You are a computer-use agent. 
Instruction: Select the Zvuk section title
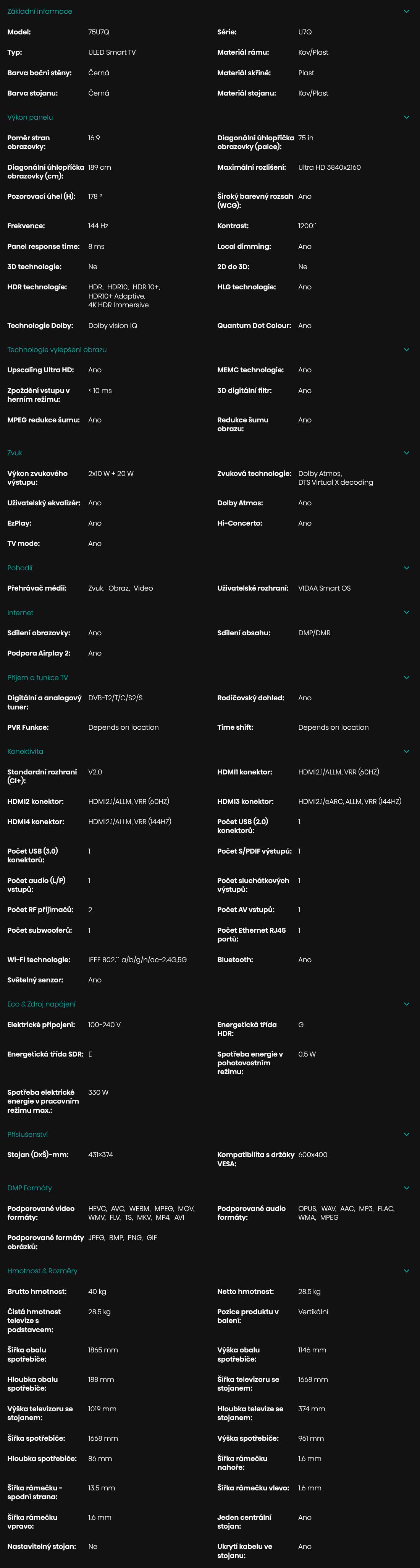point(15,453)
